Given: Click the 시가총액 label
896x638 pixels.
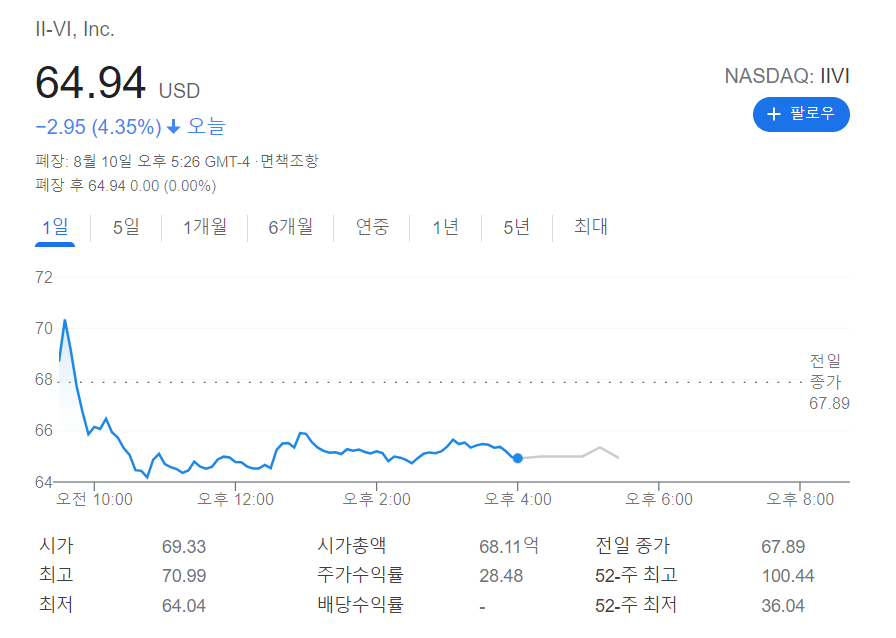Looking at the screenshot, I should point(351,545).
